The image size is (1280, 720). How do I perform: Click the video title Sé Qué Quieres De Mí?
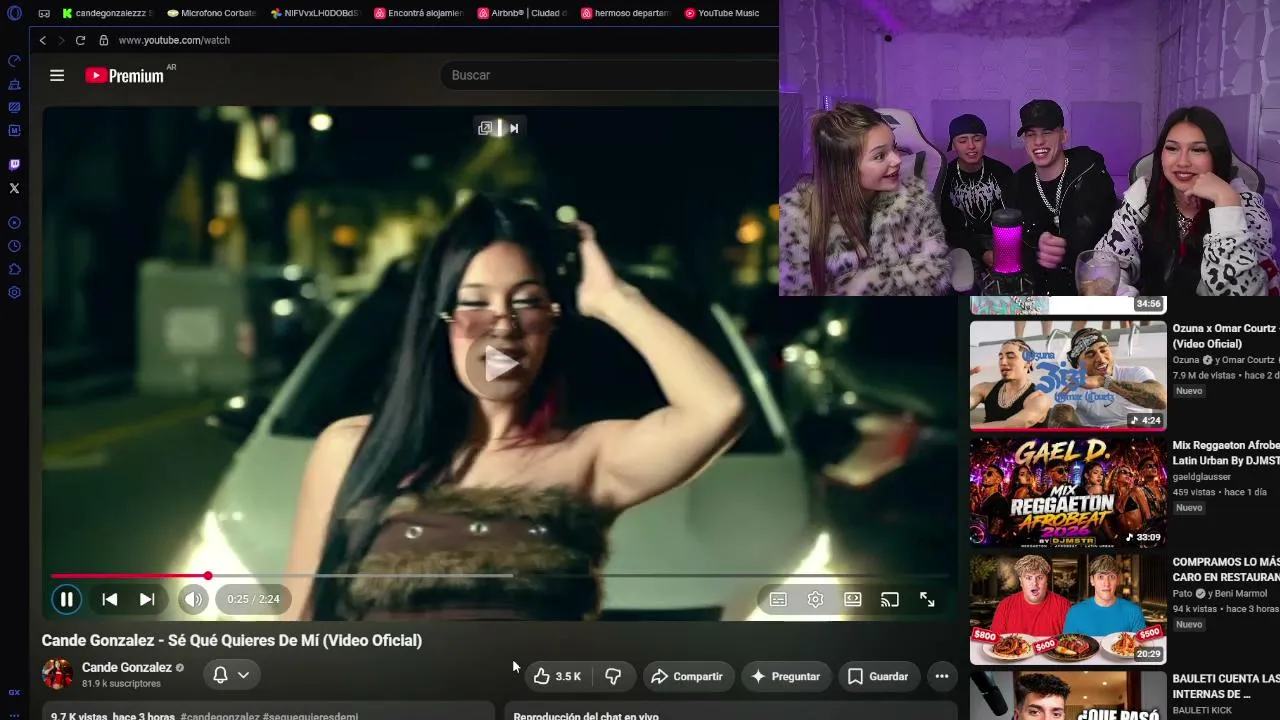232,640
